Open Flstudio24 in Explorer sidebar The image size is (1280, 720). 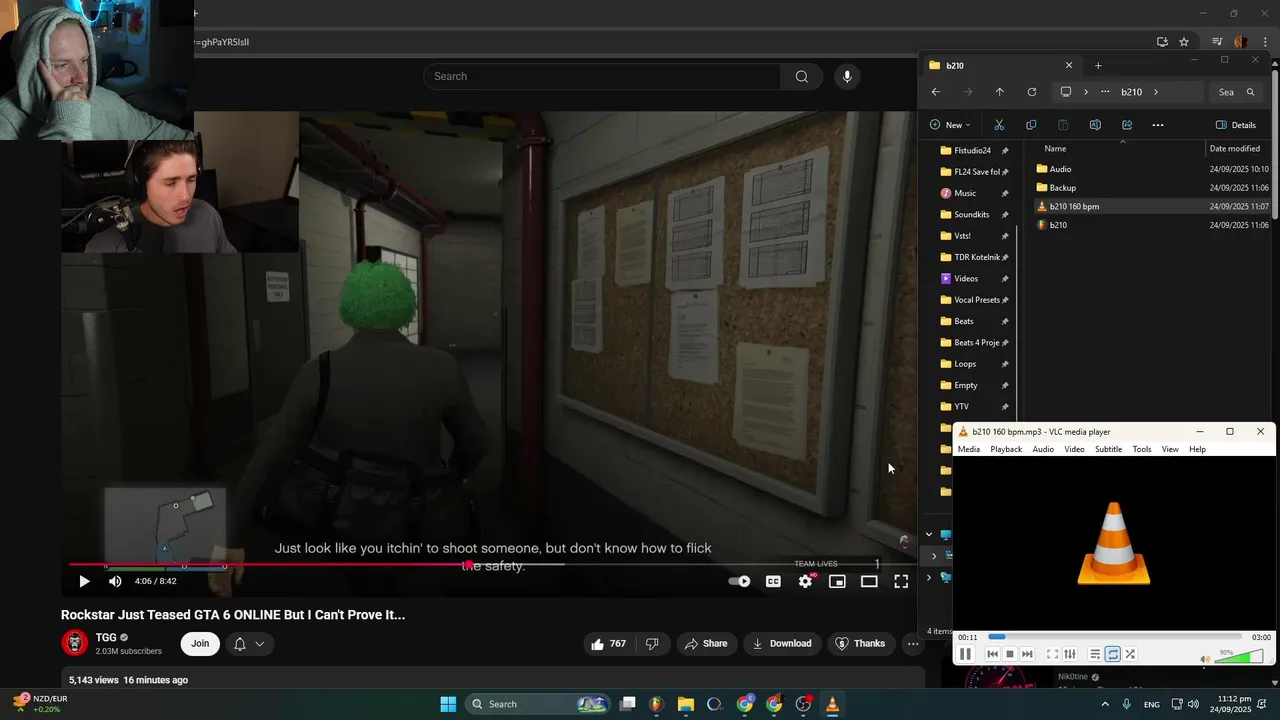tap(972, 151)
